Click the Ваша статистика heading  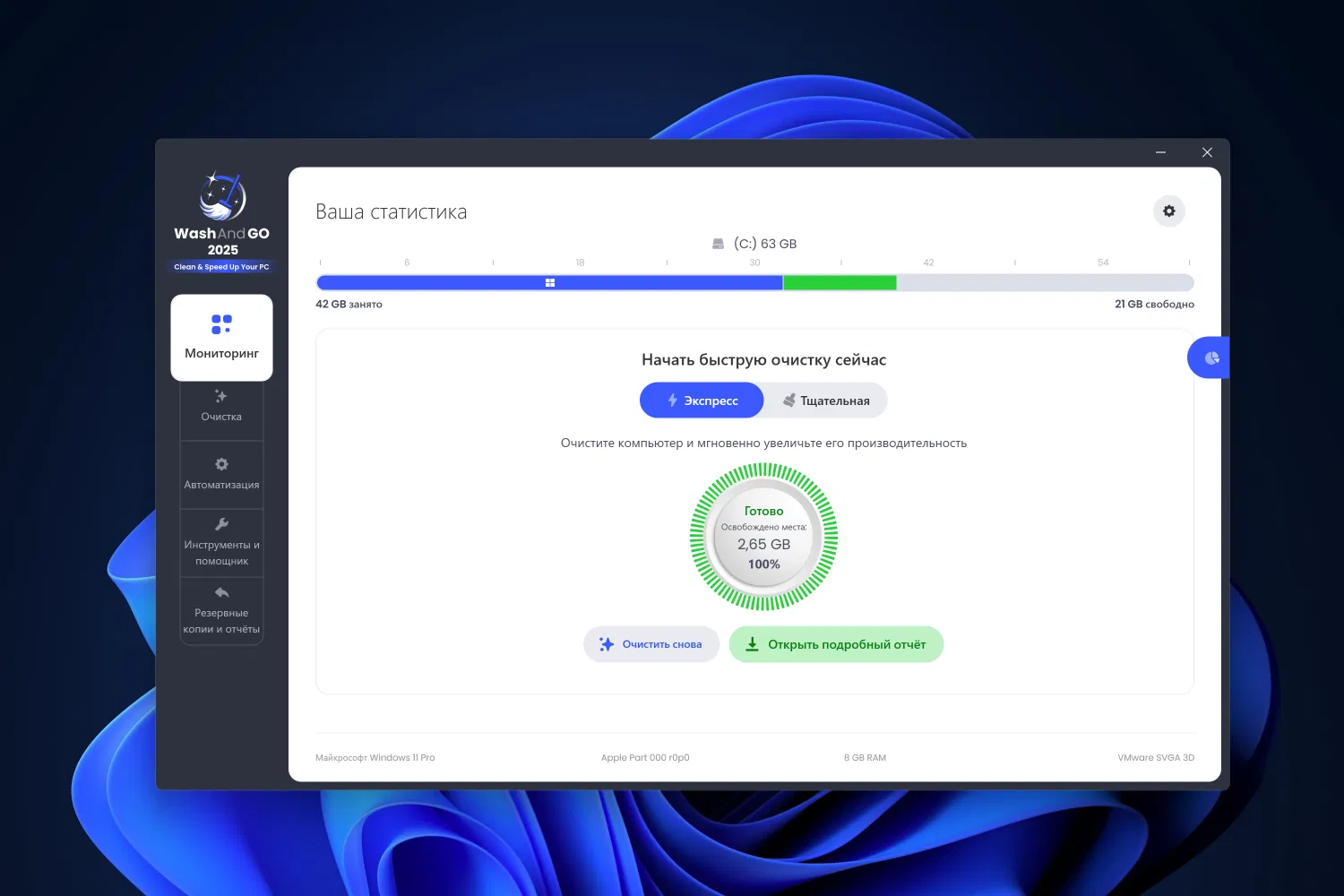[x=391, y=212]
